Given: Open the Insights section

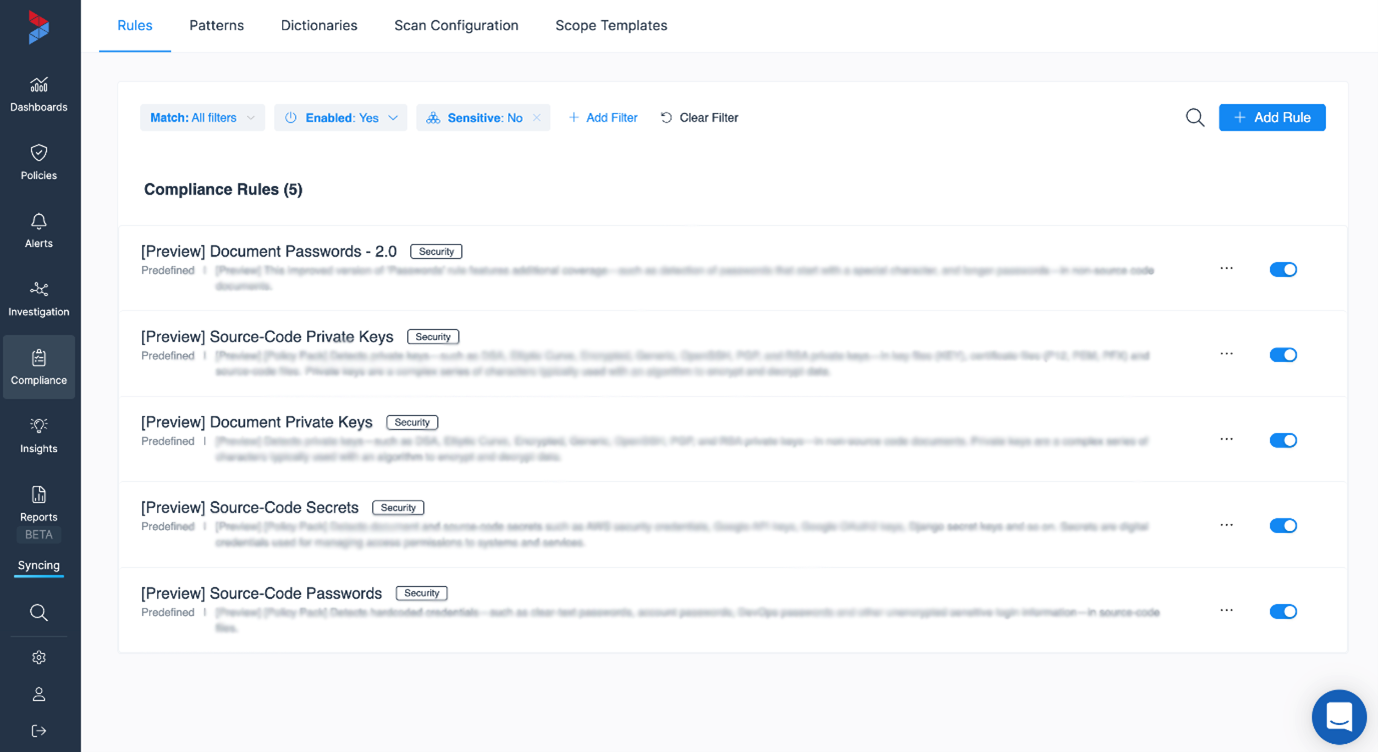Looking at the screenshot, I should coord(38,436).
